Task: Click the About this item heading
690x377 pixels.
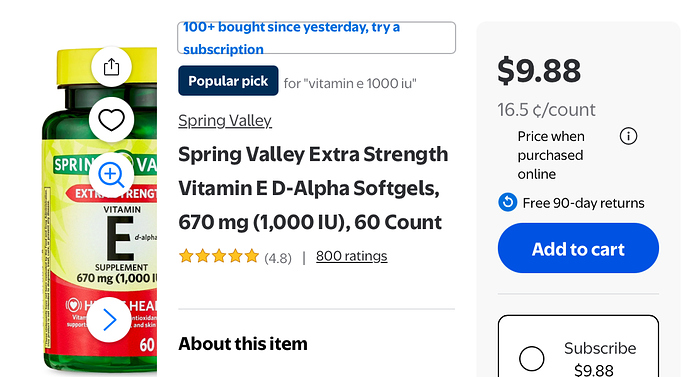Action: click(243, 344)
